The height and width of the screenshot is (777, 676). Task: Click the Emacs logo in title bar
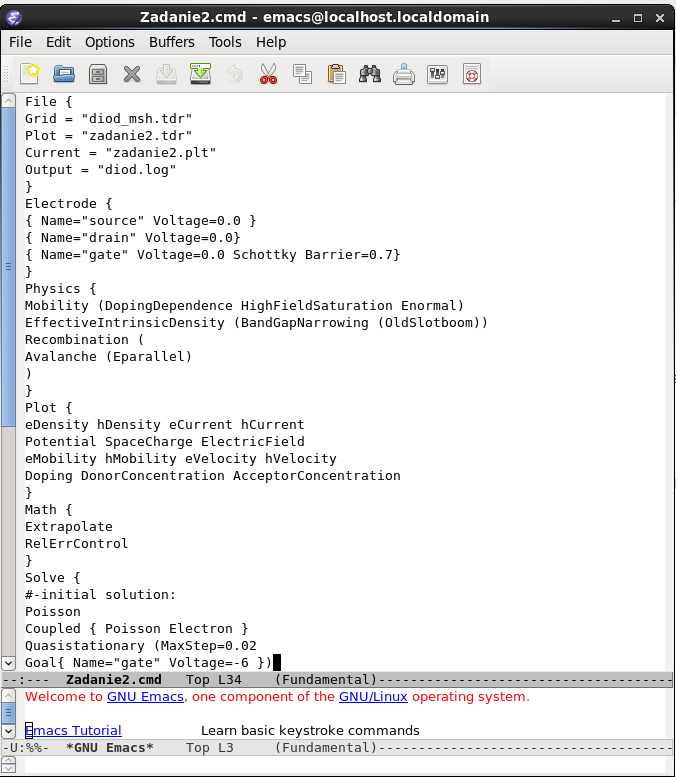(x=14, y=18)
